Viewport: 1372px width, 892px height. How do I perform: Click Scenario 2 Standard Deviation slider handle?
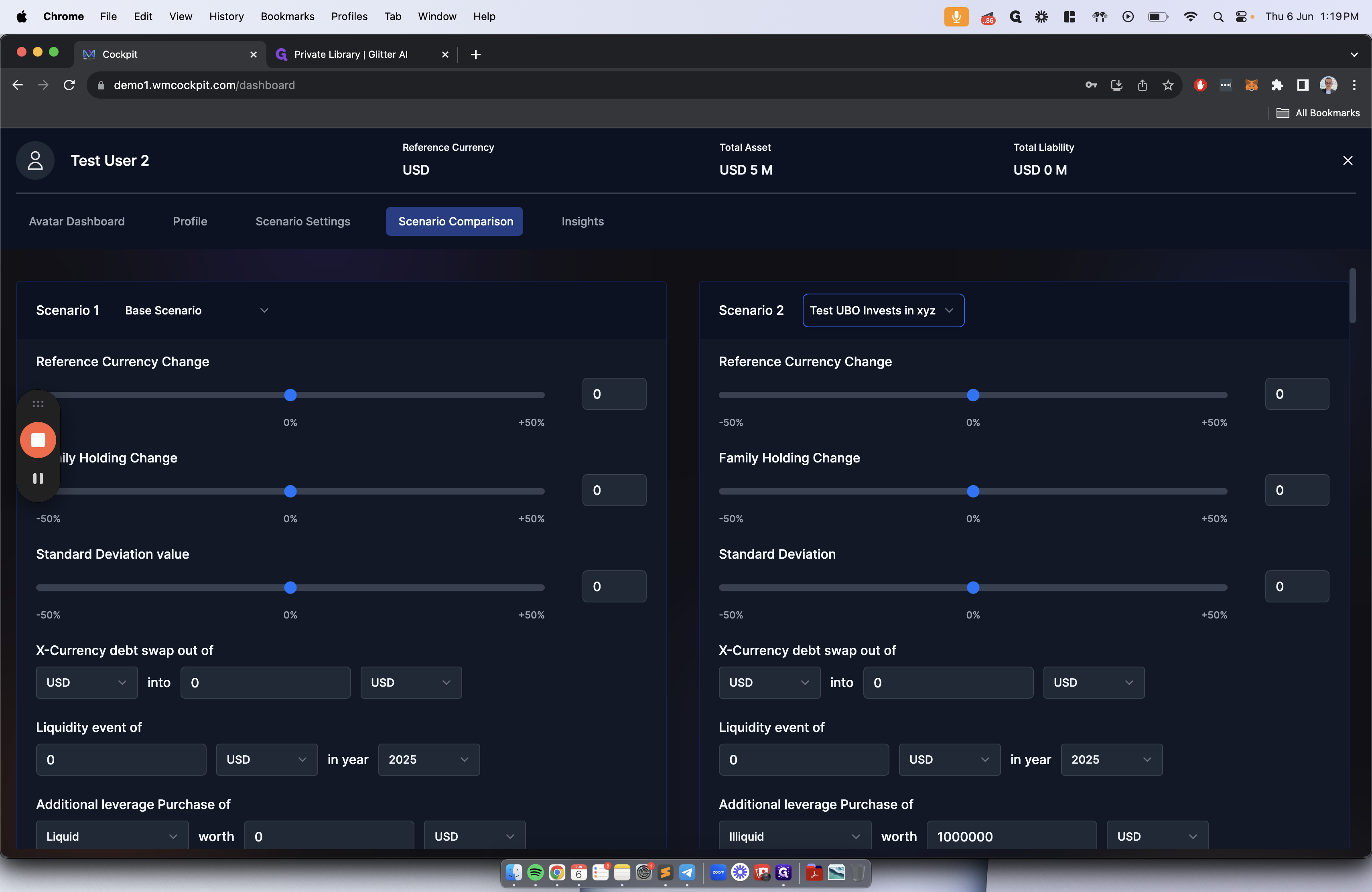pyautogui.click(x=973, y=587)
